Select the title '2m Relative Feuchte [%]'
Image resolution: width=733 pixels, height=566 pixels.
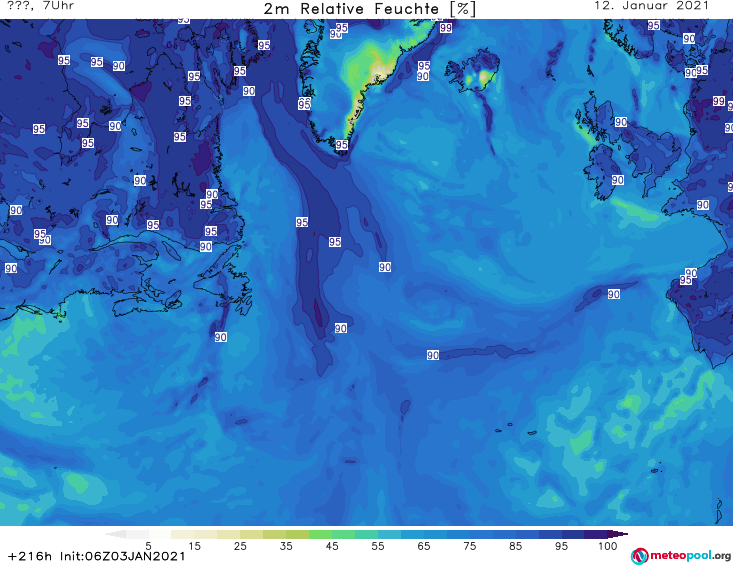click(370, 9)
